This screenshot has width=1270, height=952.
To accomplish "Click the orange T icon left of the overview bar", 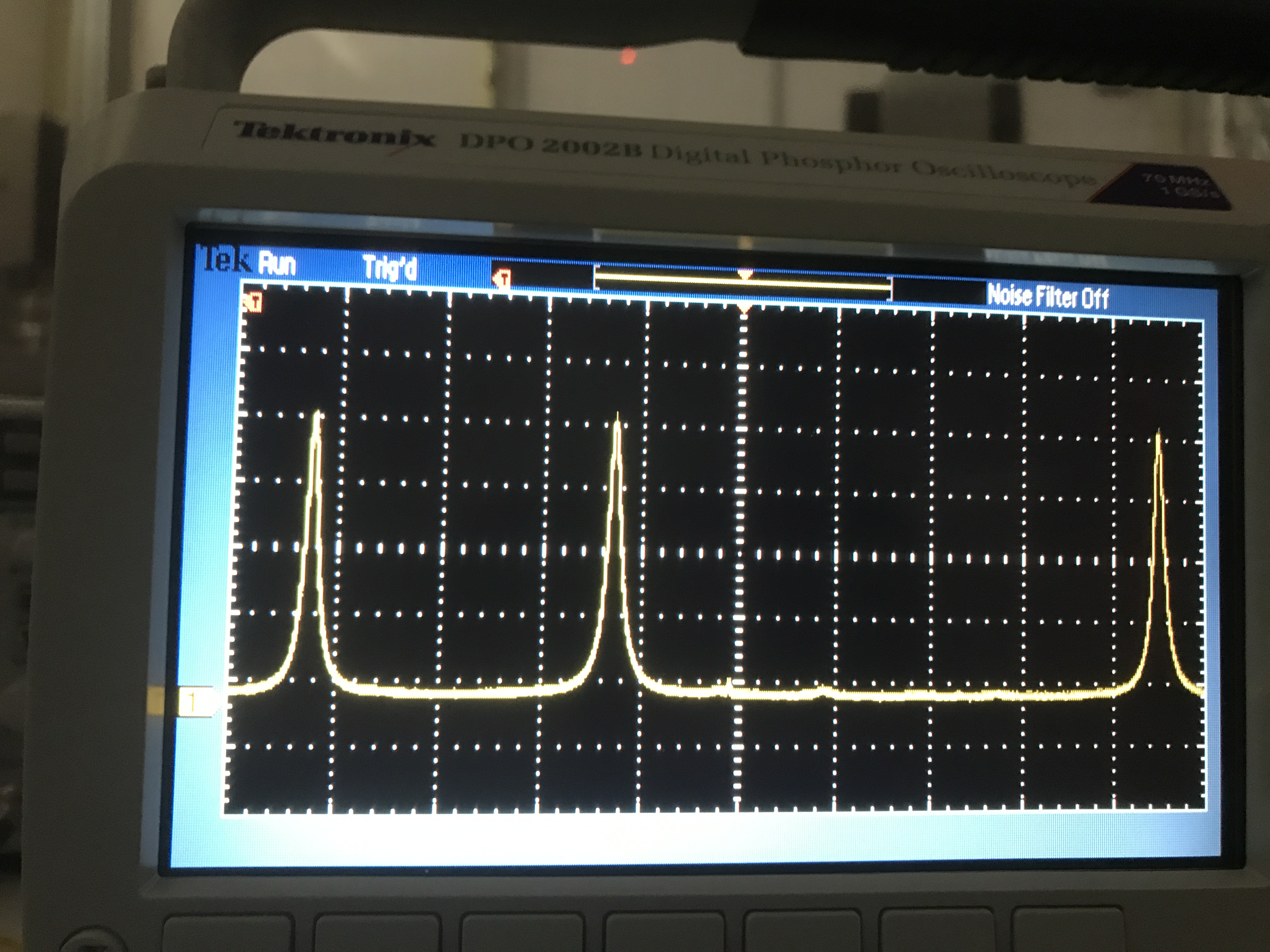I will pyautogui.click(x=501, y=279).
